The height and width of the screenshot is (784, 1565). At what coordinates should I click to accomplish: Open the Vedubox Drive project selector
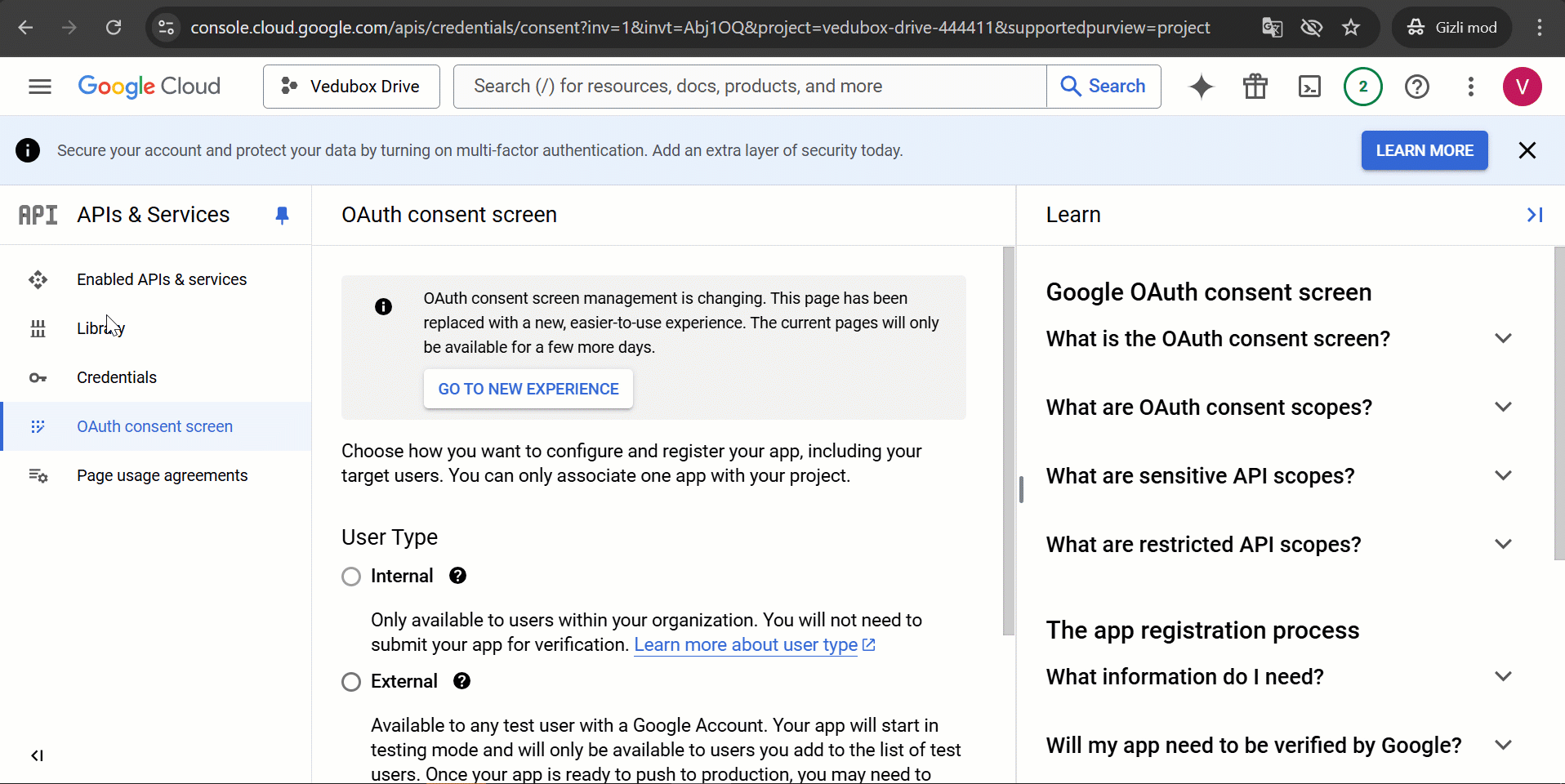click(x=351, y=87)
